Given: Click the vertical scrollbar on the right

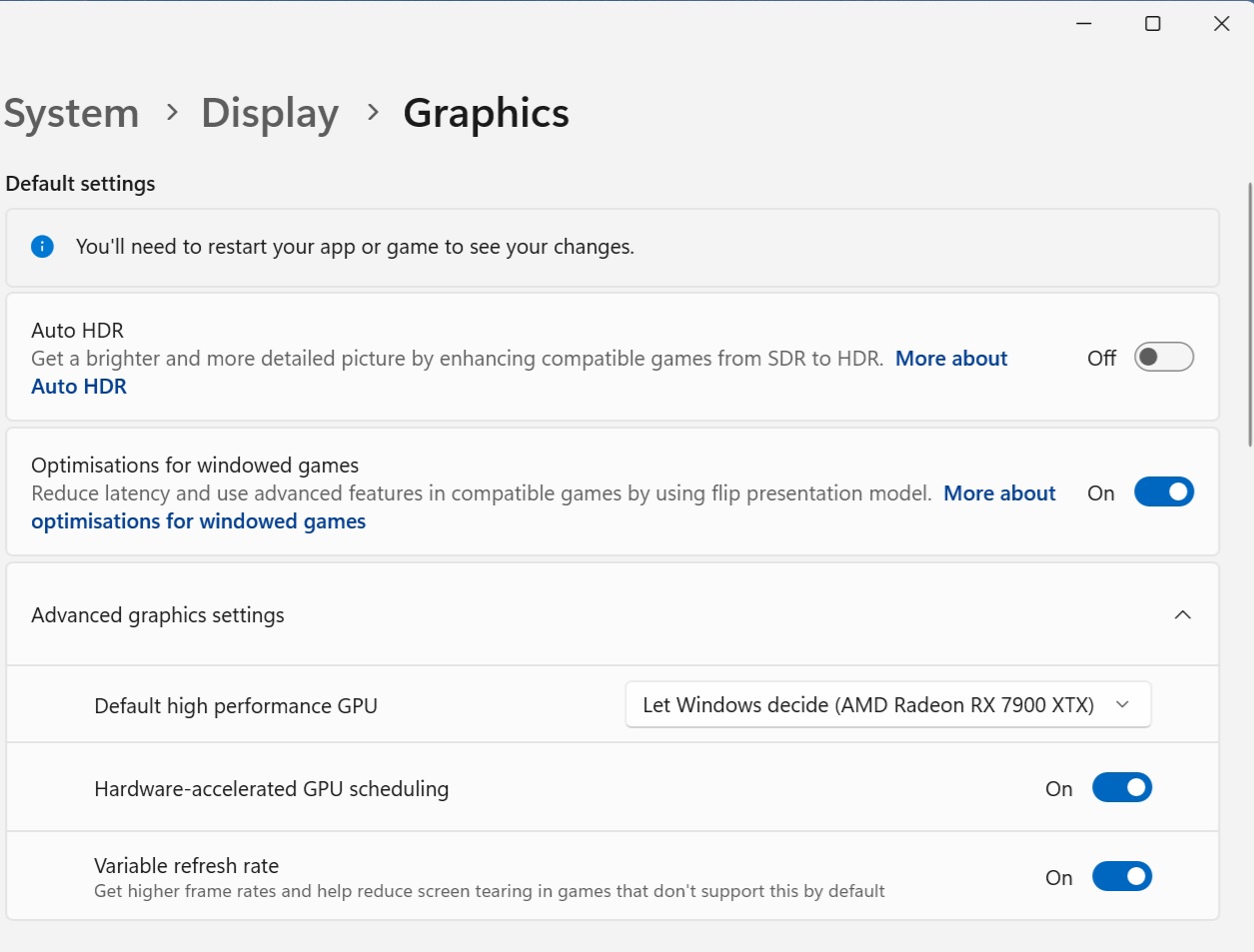Looking at the screenshot, I should click(x=1249, y=315).
